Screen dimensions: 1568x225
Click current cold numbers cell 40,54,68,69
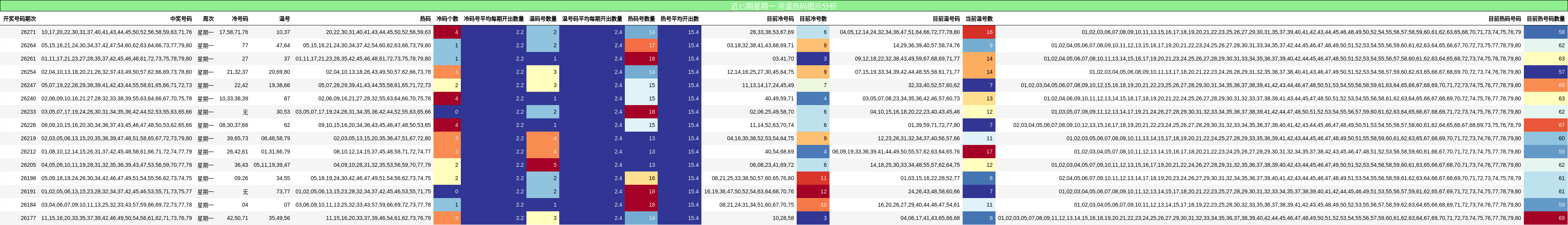point(780,152)
